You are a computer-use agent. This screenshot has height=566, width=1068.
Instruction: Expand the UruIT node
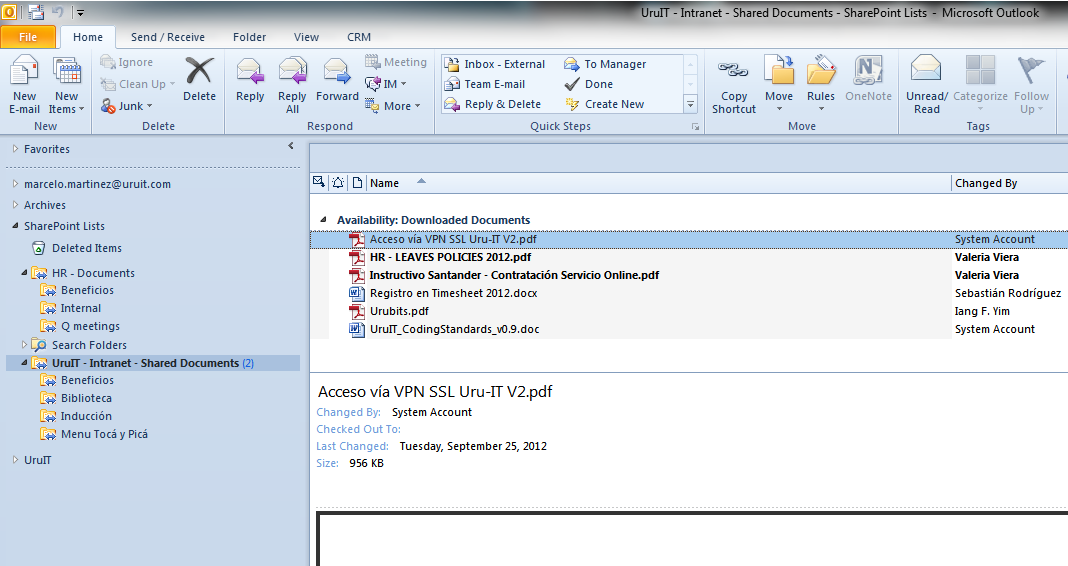point(15,460)
